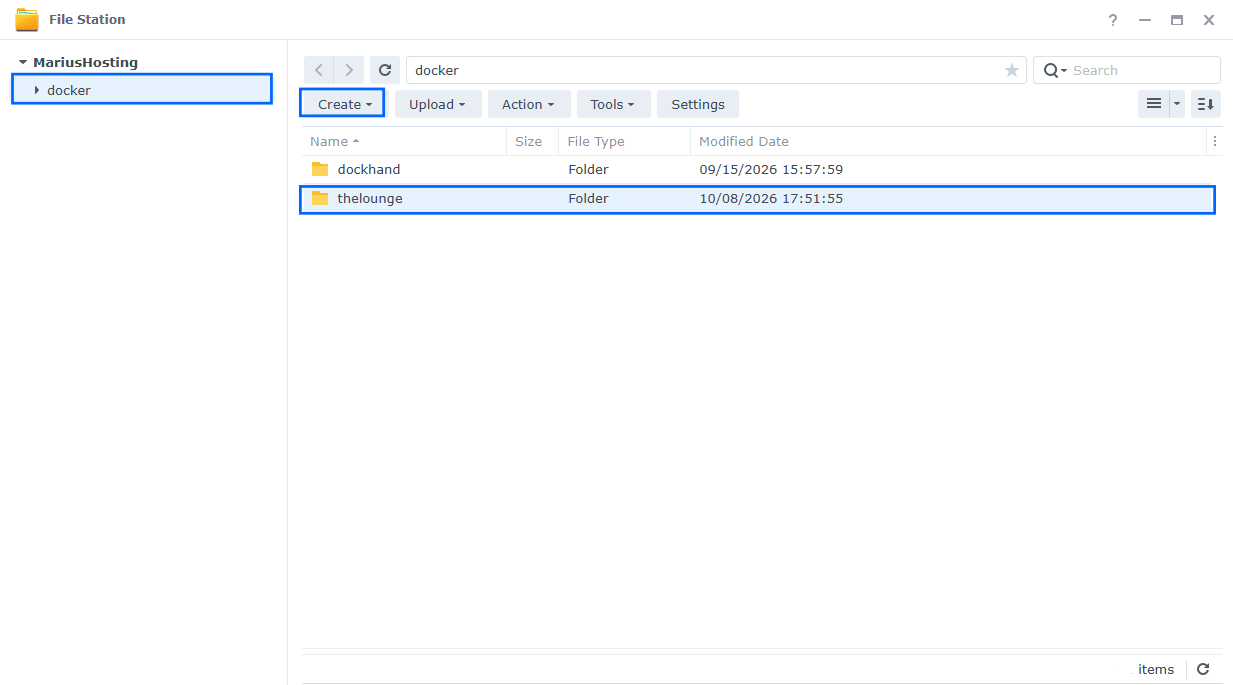Add docker path to favorites star
Screen dimensions: 1233x685
tap(1012, 70)
